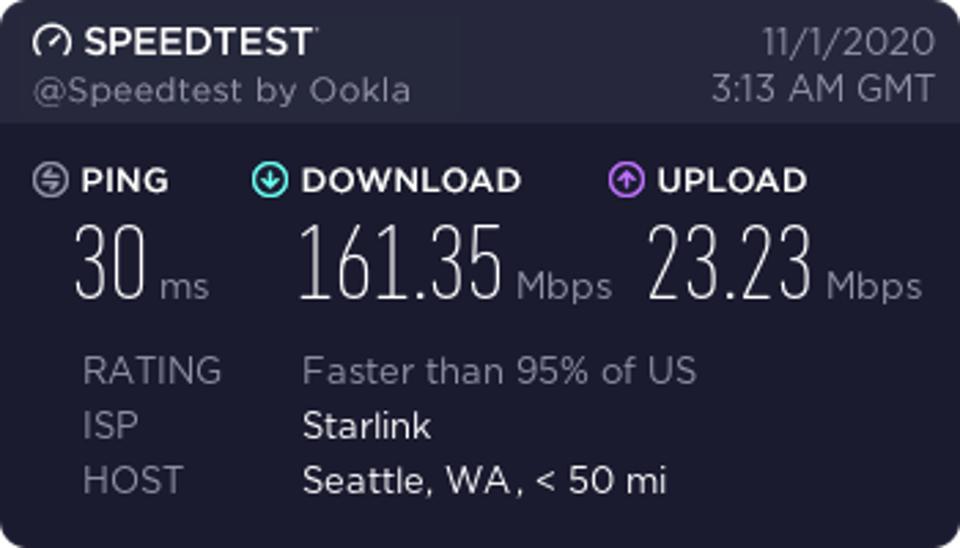Click the Faster than 95% of US text
960x548 pixels.
pyautogui.click(x=499, y=371)
